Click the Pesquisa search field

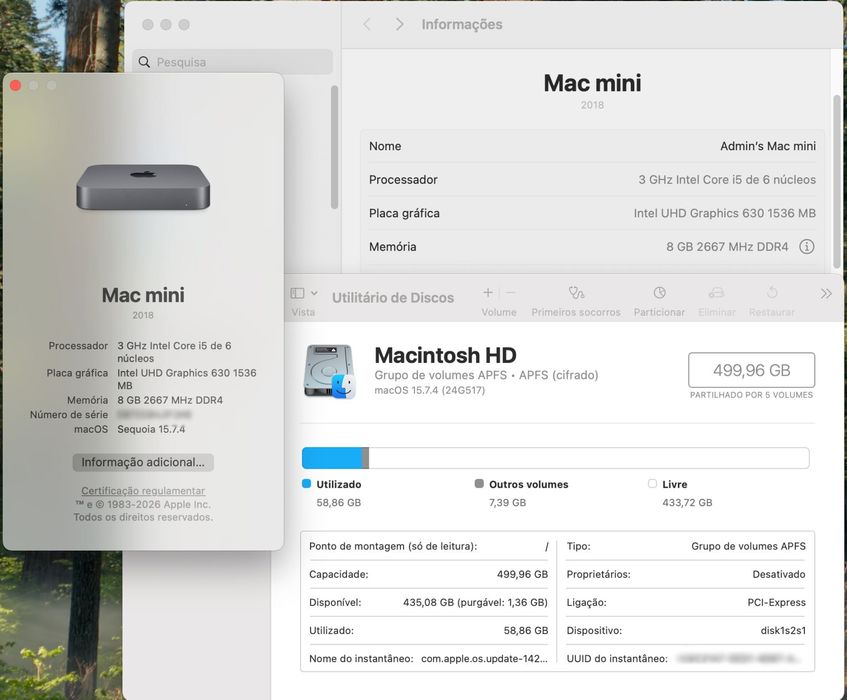click(232, 62)
